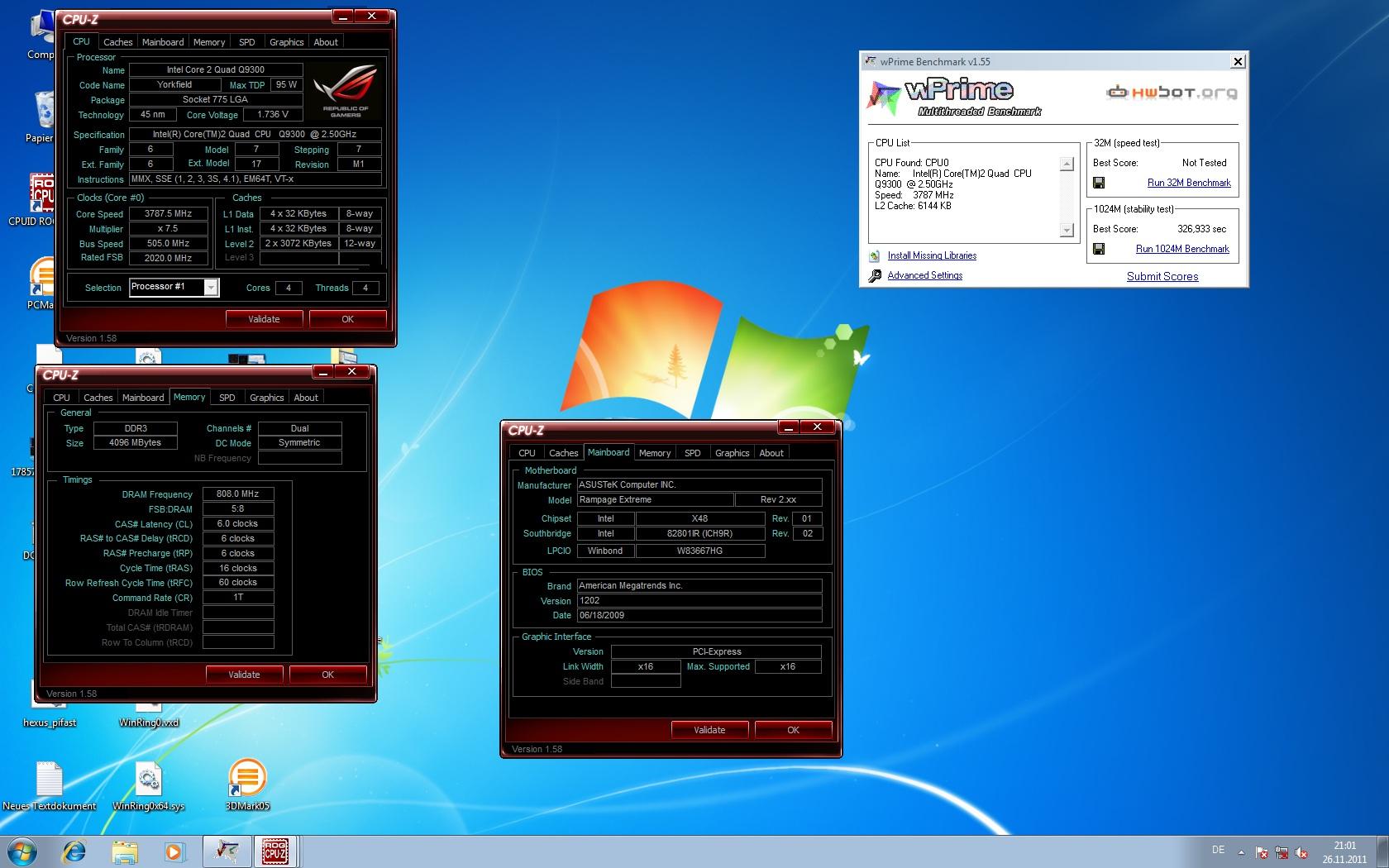
Task: Open About tab in top CPU-Z window
Action: (x=326, y=42)
